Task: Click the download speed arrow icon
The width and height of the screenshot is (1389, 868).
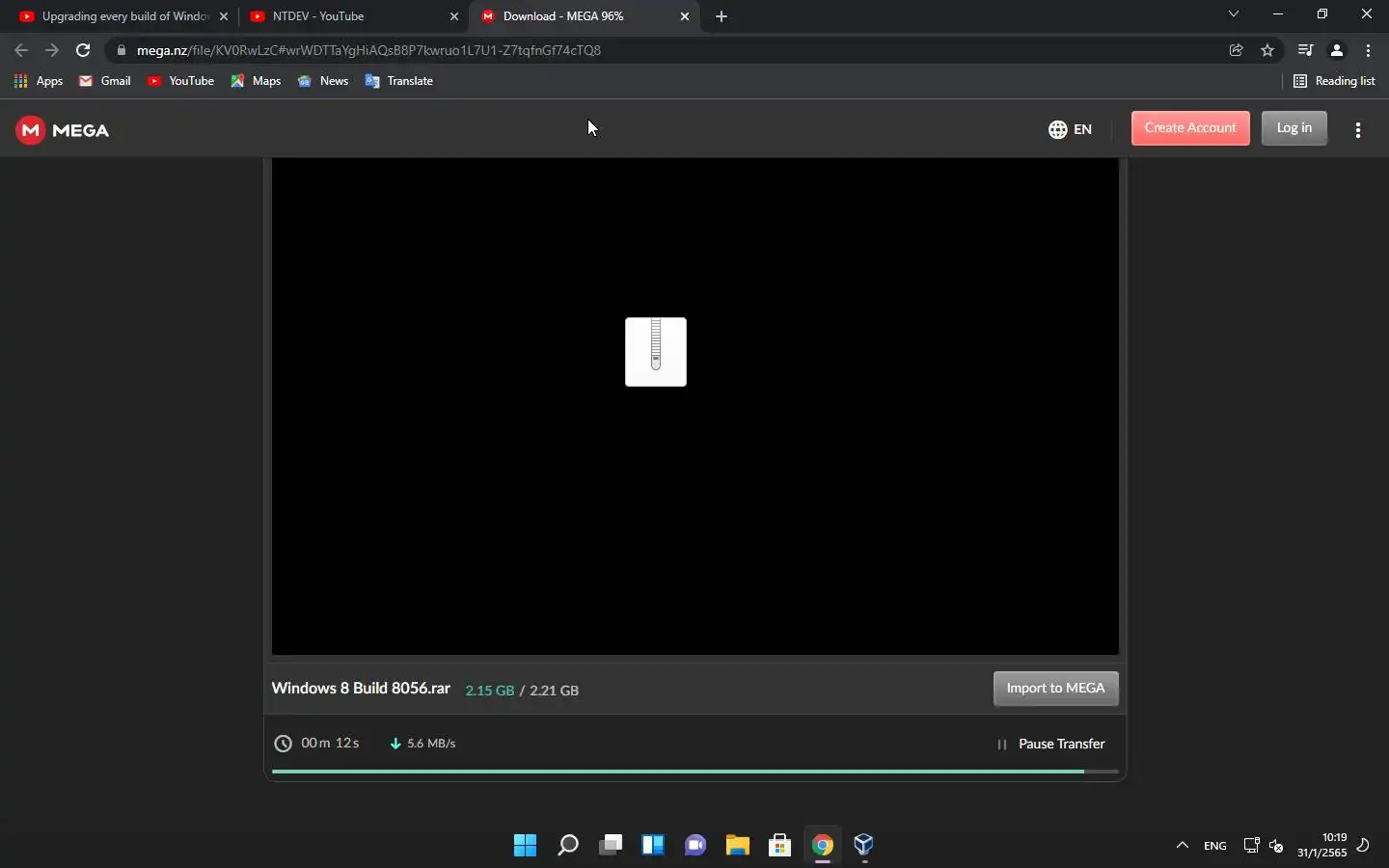Action: (395, 744)
